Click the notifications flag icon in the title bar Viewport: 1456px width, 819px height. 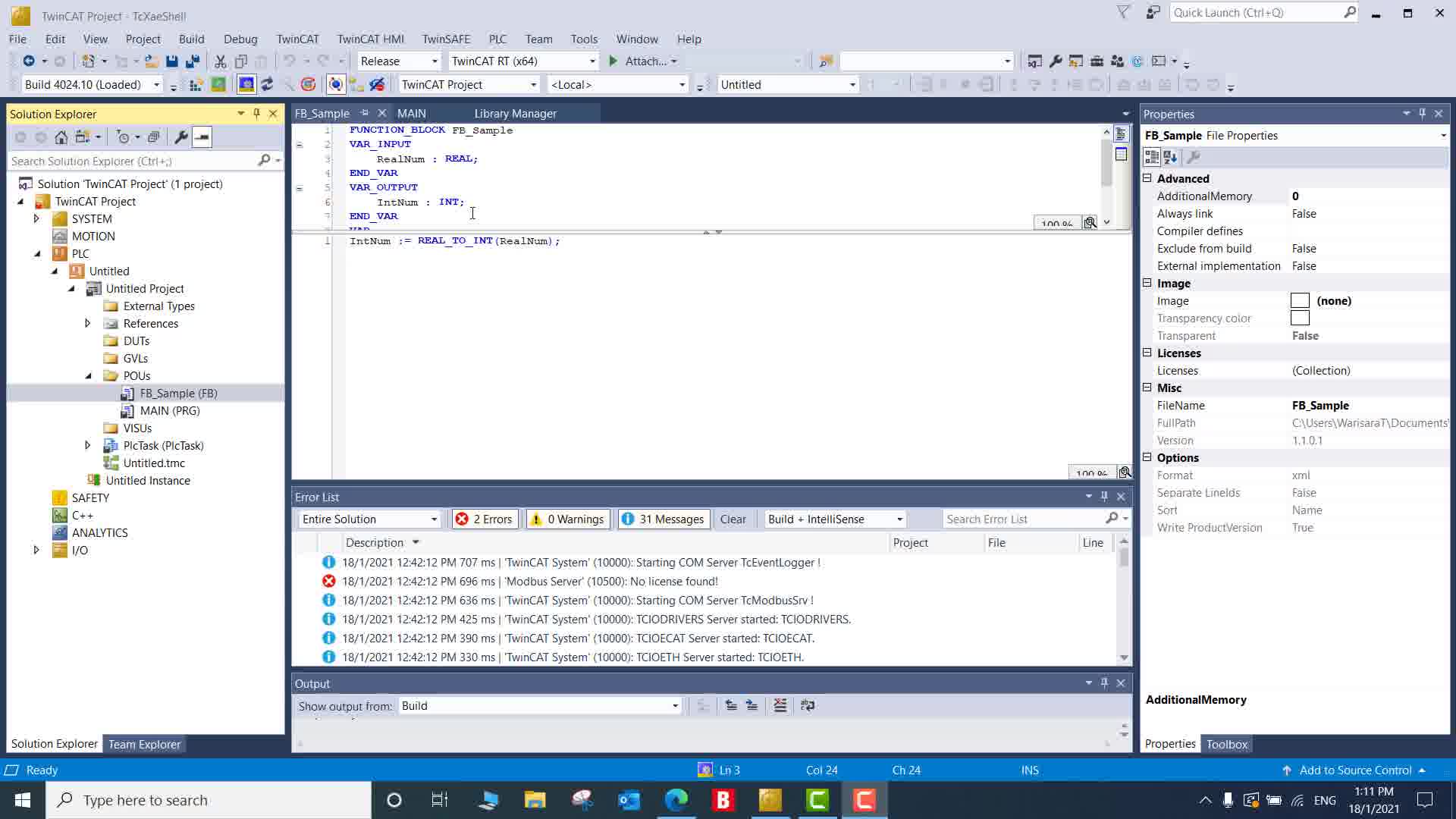coord(1123,12)
